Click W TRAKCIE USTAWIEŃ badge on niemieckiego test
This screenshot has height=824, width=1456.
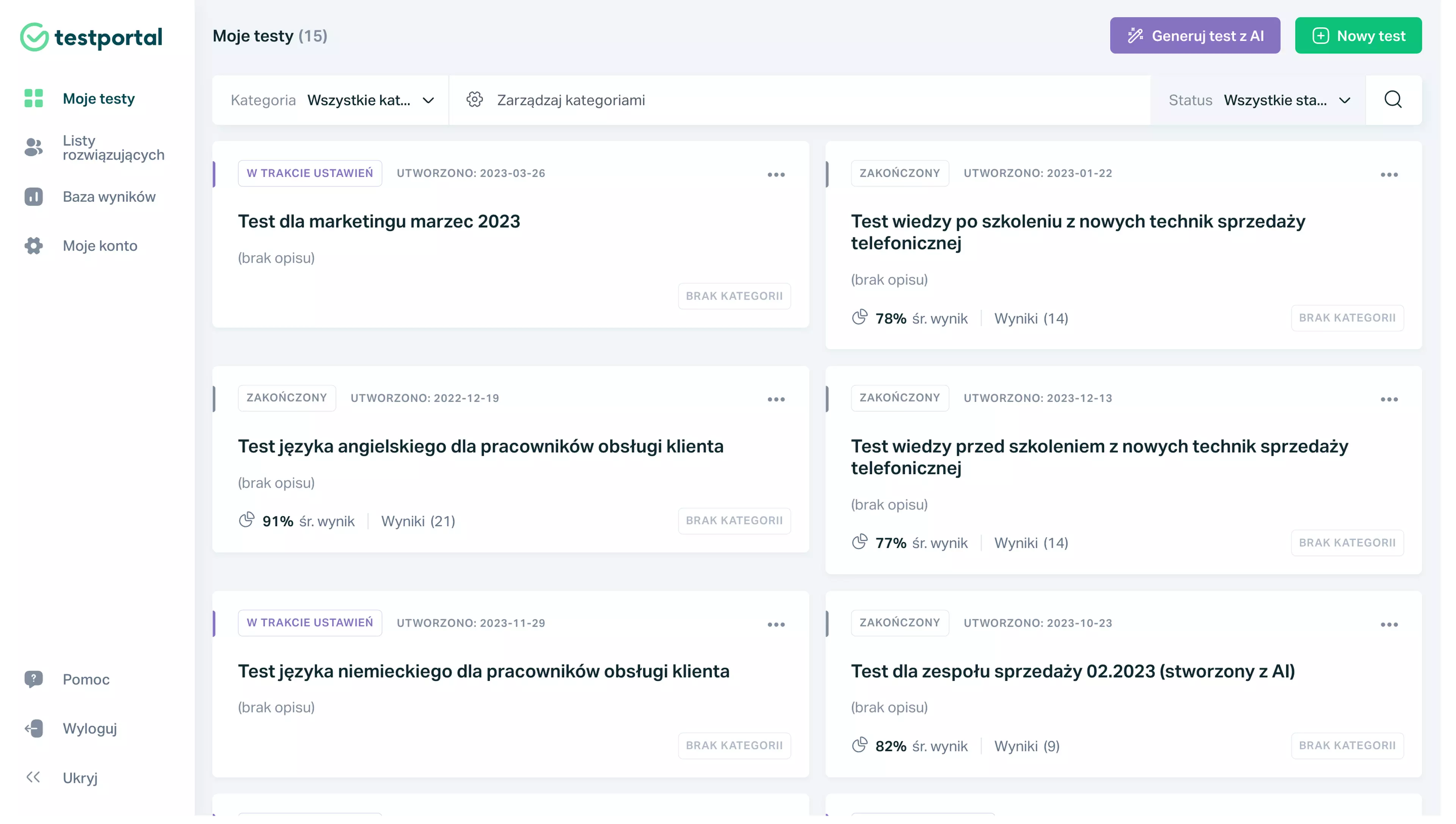[310, 623]
